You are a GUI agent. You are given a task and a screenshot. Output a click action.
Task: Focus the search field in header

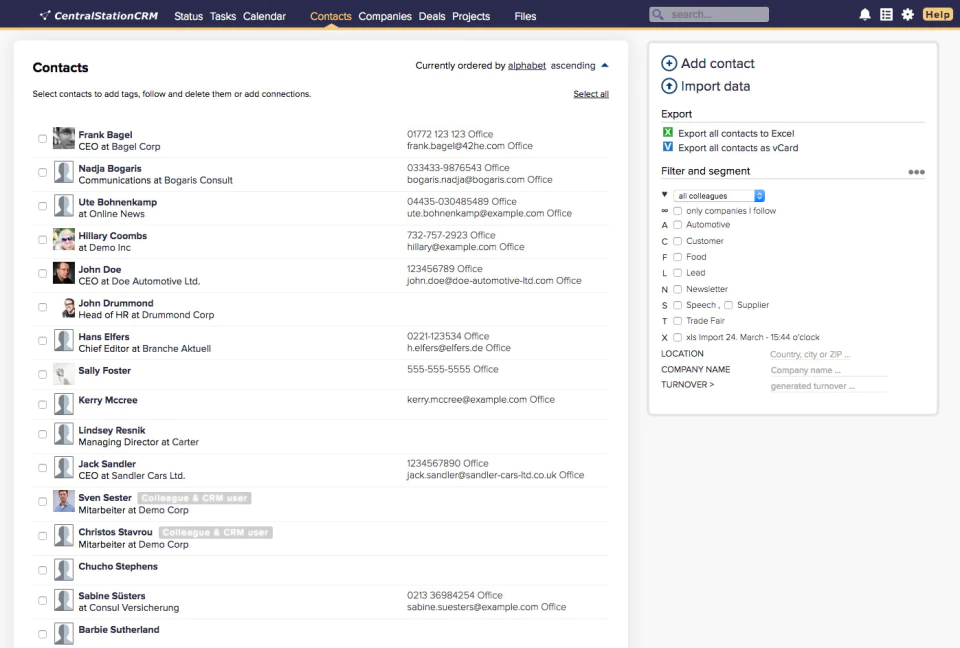pyautogui.click(x=709, y=14)
